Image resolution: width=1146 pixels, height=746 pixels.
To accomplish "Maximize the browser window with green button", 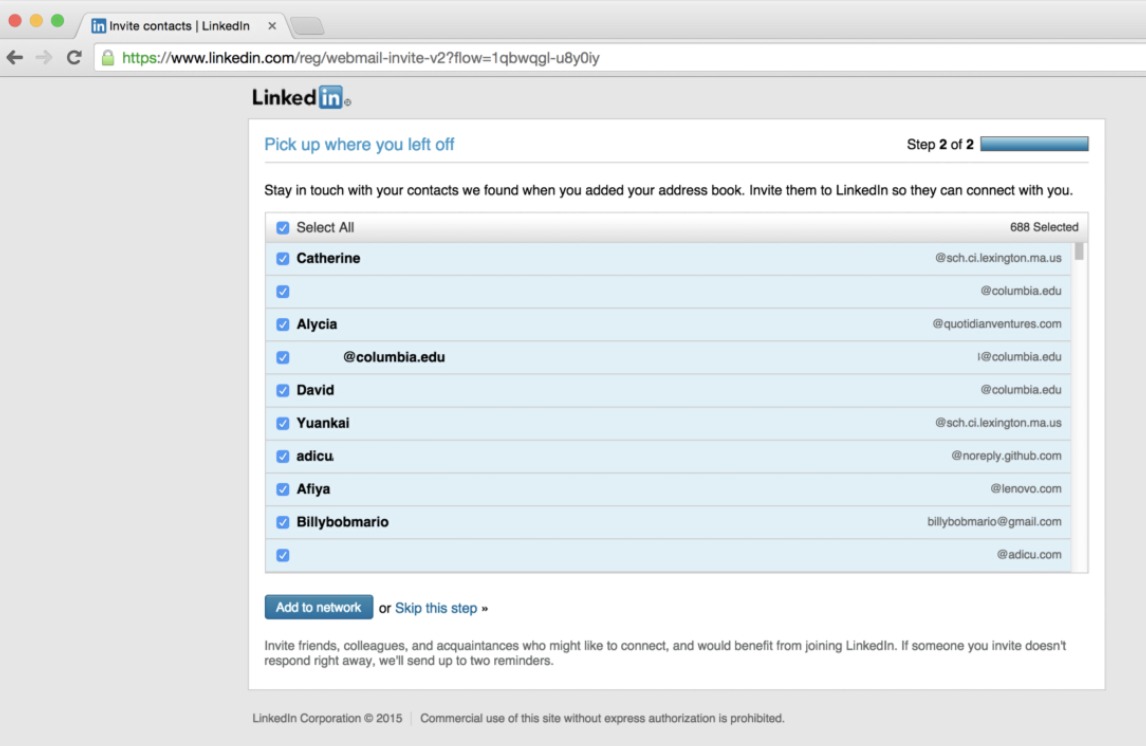I will click(x=57, y=20).
